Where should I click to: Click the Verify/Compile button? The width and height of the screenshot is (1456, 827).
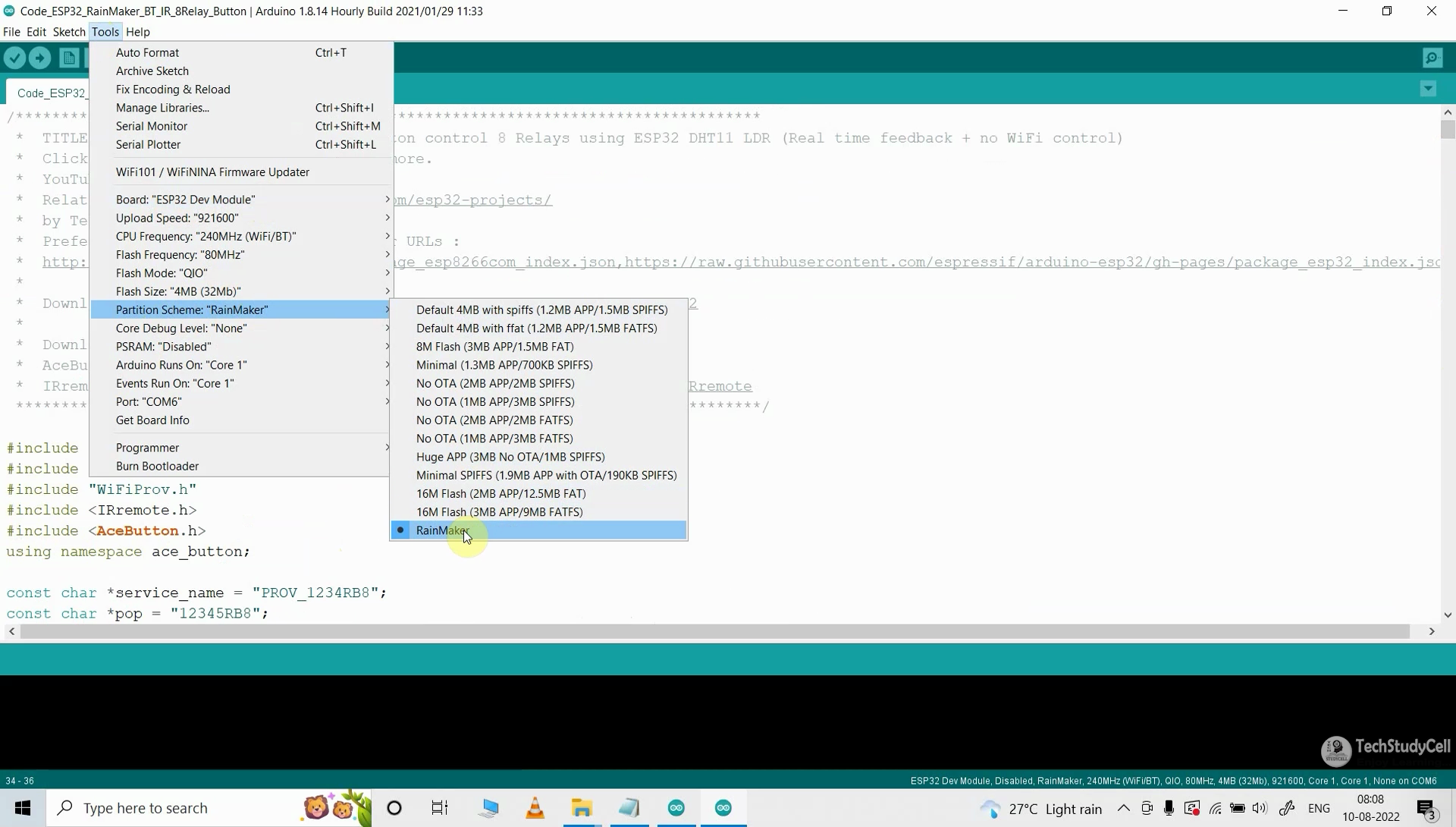tap(15, 57)
